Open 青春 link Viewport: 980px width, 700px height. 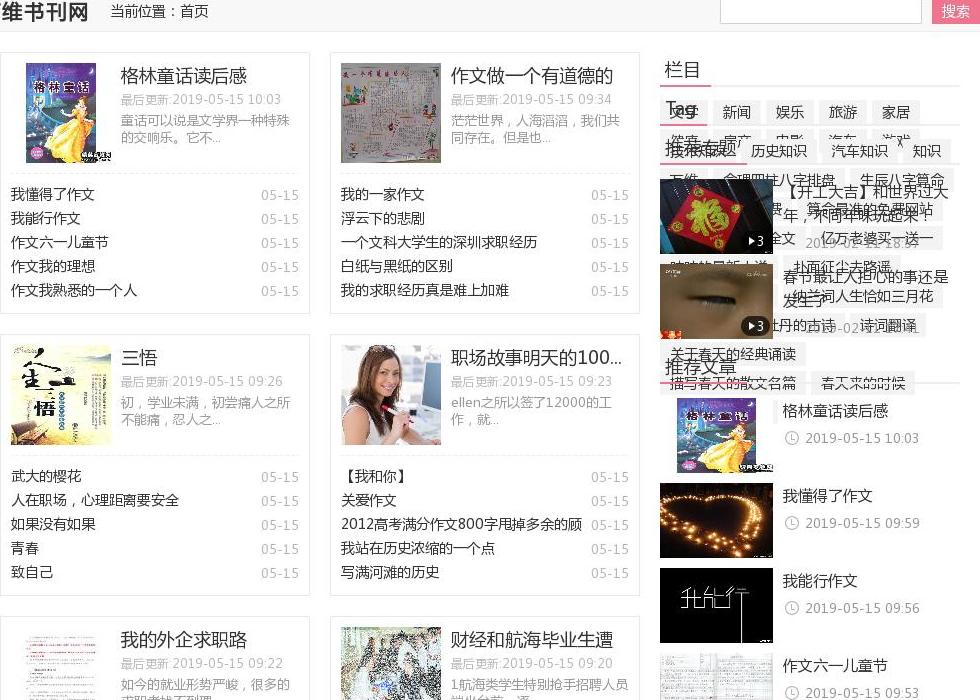coord(25,548)
